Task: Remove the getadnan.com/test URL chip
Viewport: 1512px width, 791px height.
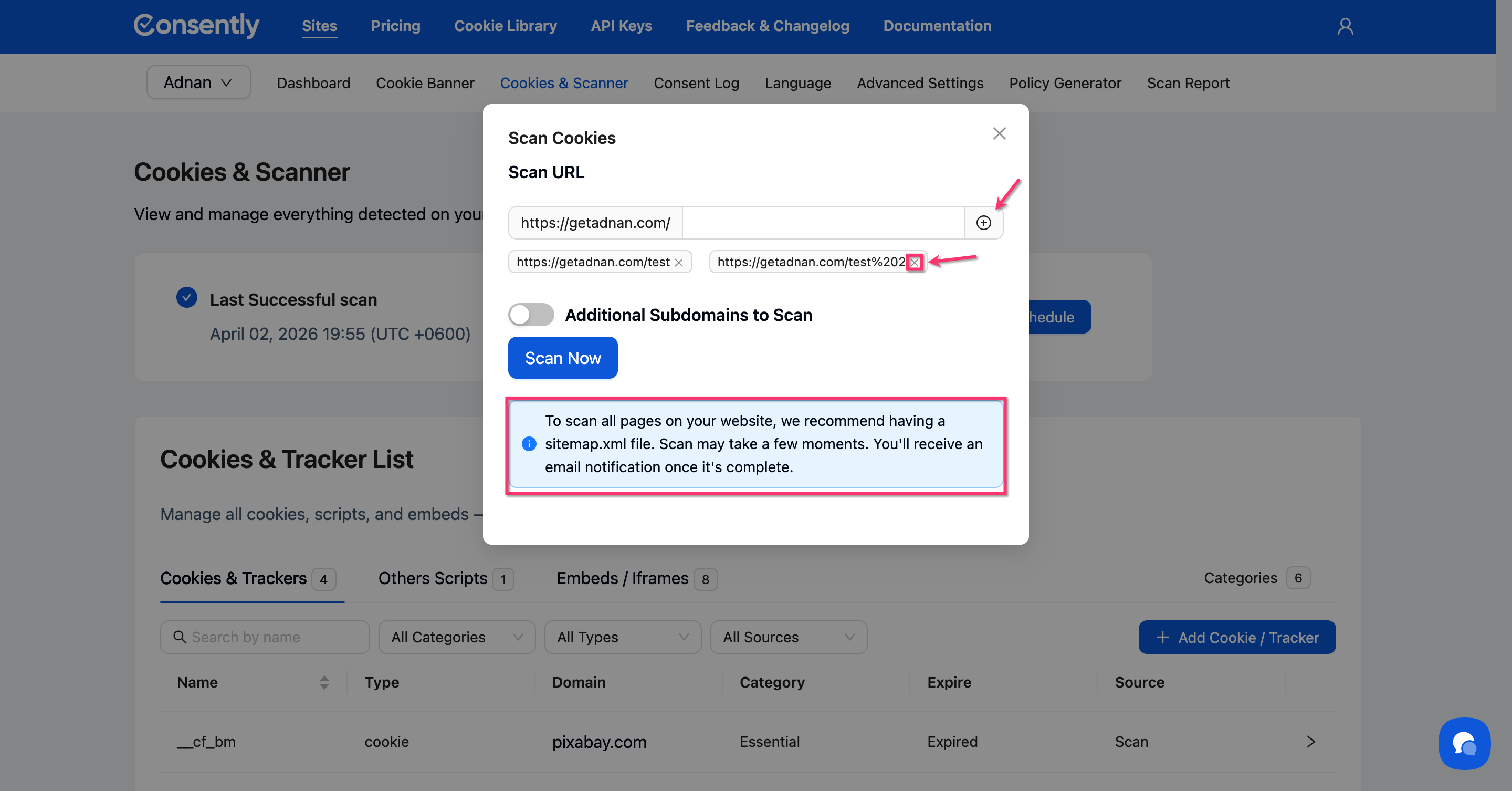Action: 678,263
